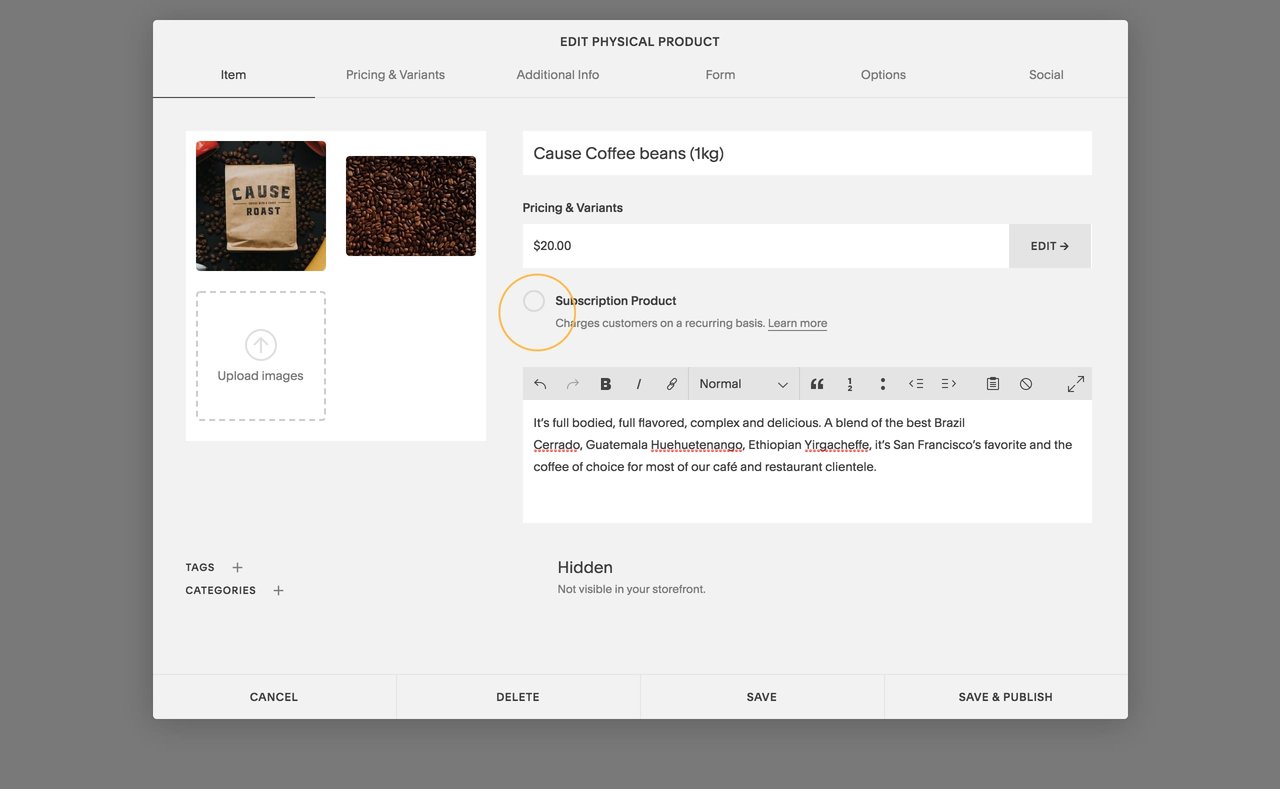Open the Additional Info tab

[x=557, y=74]
